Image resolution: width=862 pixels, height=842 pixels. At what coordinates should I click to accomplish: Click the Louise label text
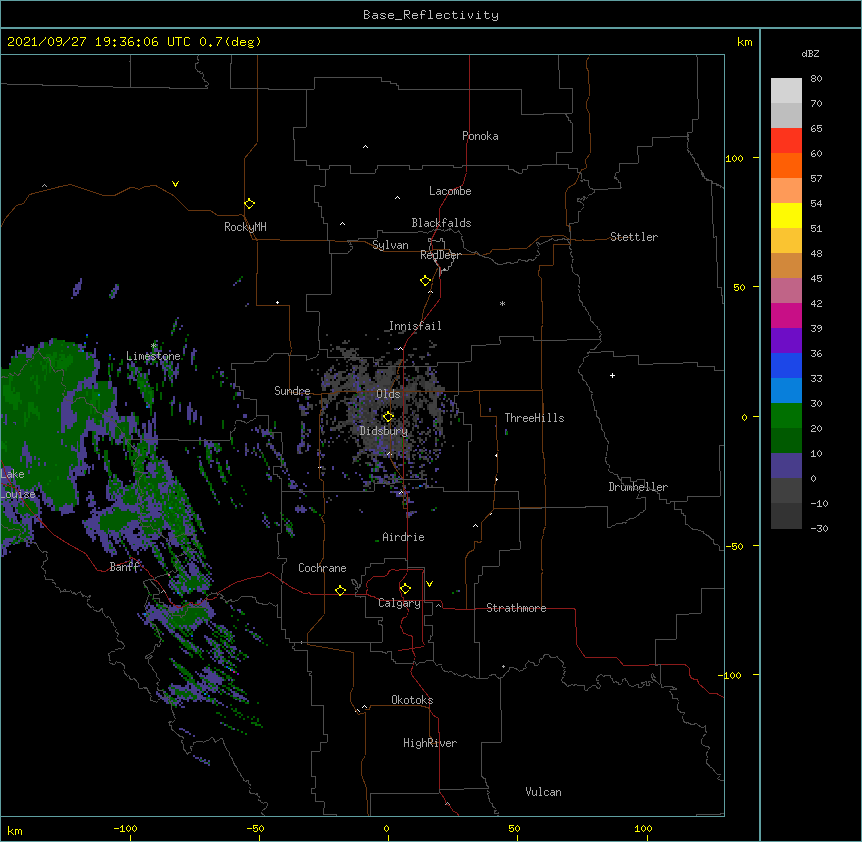click(x=18, y=494)
